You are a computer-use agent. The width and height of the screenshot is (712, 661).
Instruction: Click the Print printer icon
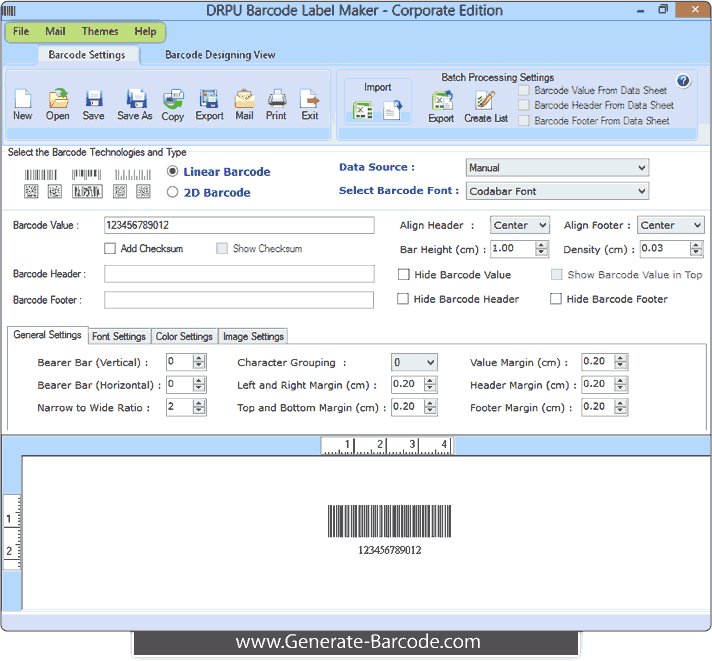[x=277, y=98]
